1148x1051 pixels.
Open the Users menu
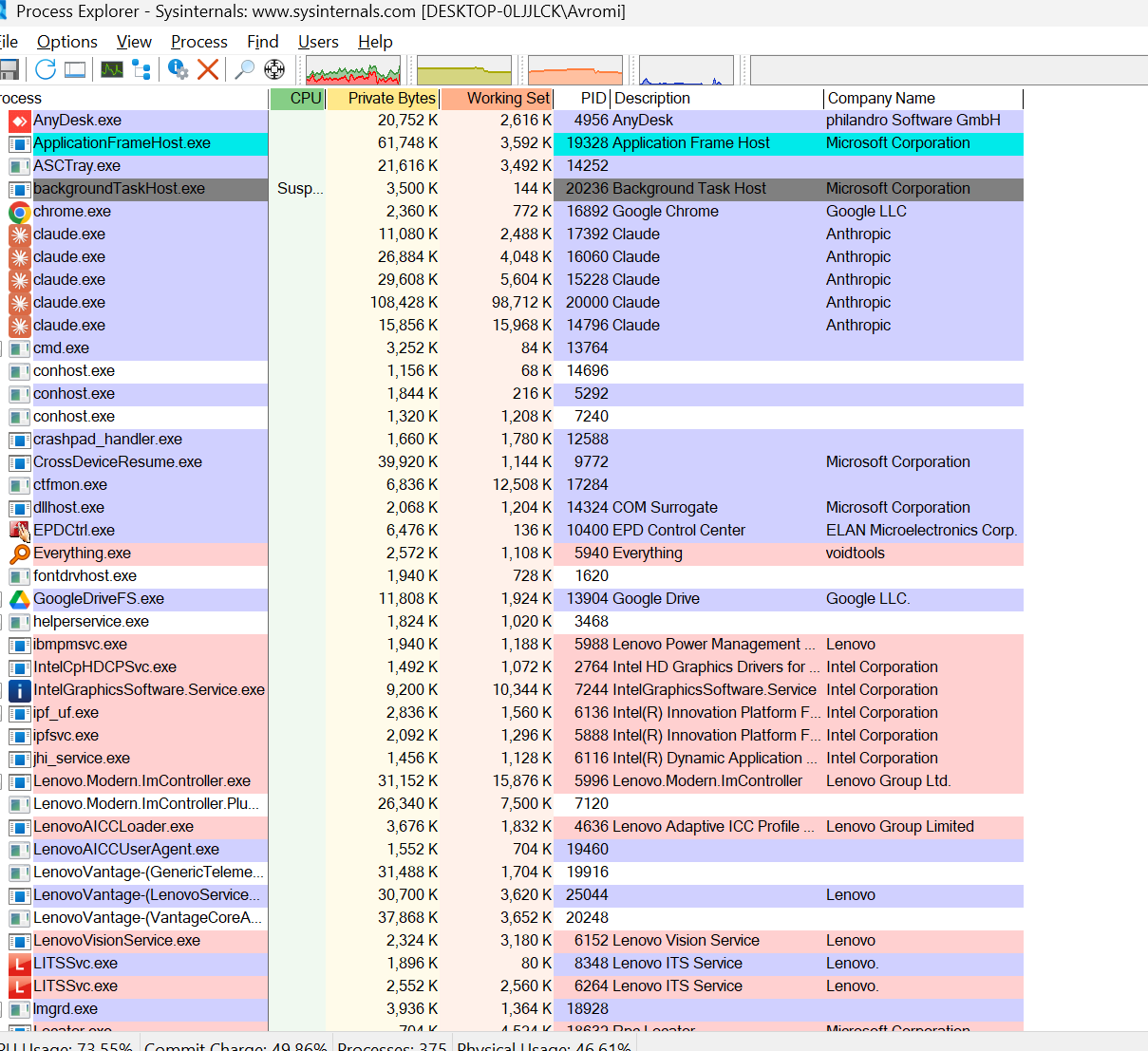click(x=318, y=42)
